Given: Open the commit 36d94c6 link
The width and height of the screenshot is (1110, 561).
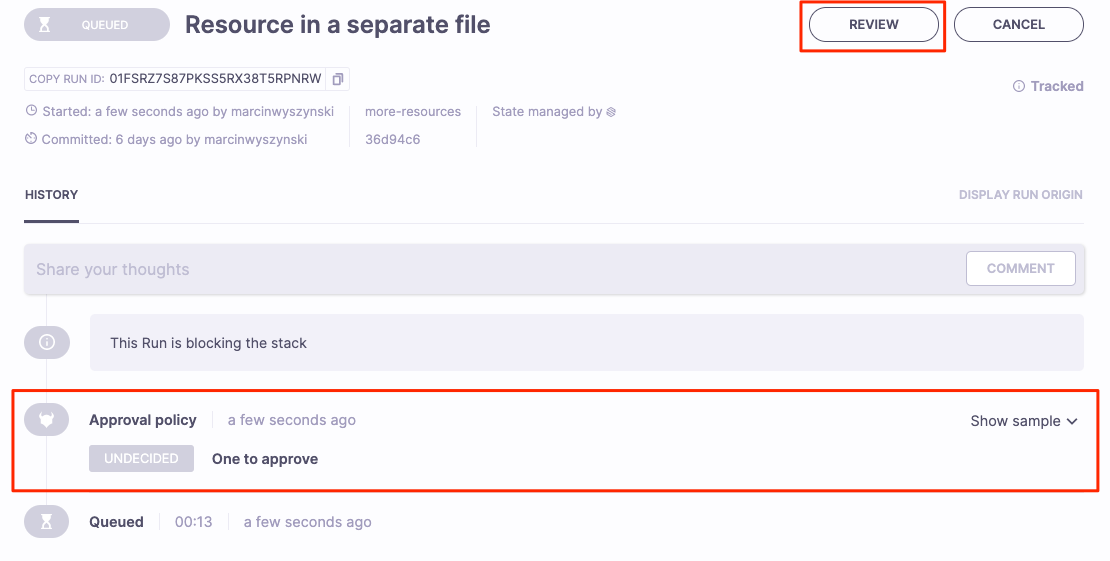Looking at the screenshot, I should [x=392, y=140].
